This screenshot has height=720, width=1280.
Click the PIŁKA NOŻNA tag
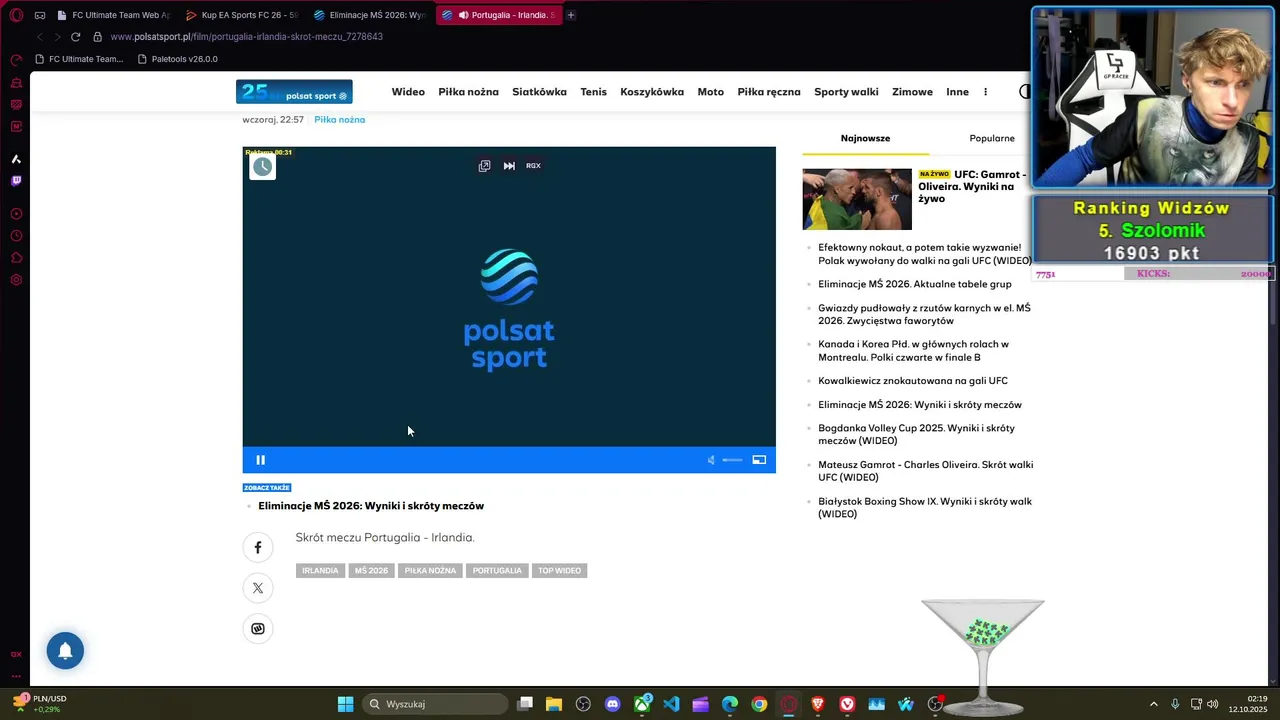click(x=430, y=571)
